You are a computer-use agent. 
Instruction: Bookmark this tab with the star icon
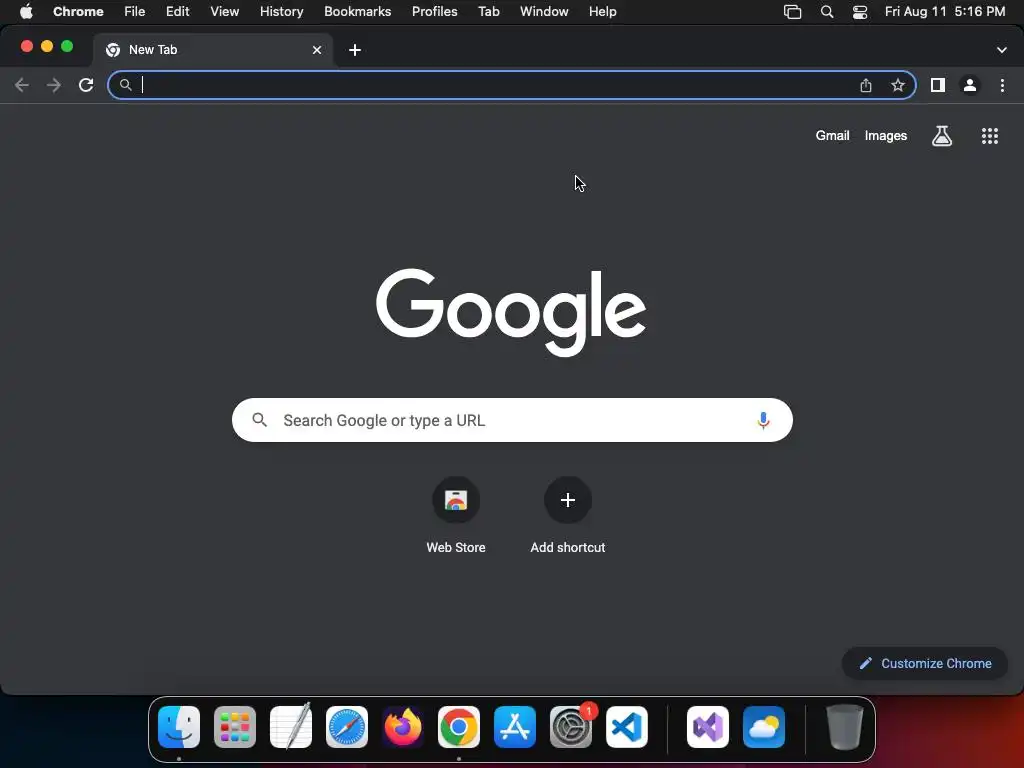click(898, 85)
